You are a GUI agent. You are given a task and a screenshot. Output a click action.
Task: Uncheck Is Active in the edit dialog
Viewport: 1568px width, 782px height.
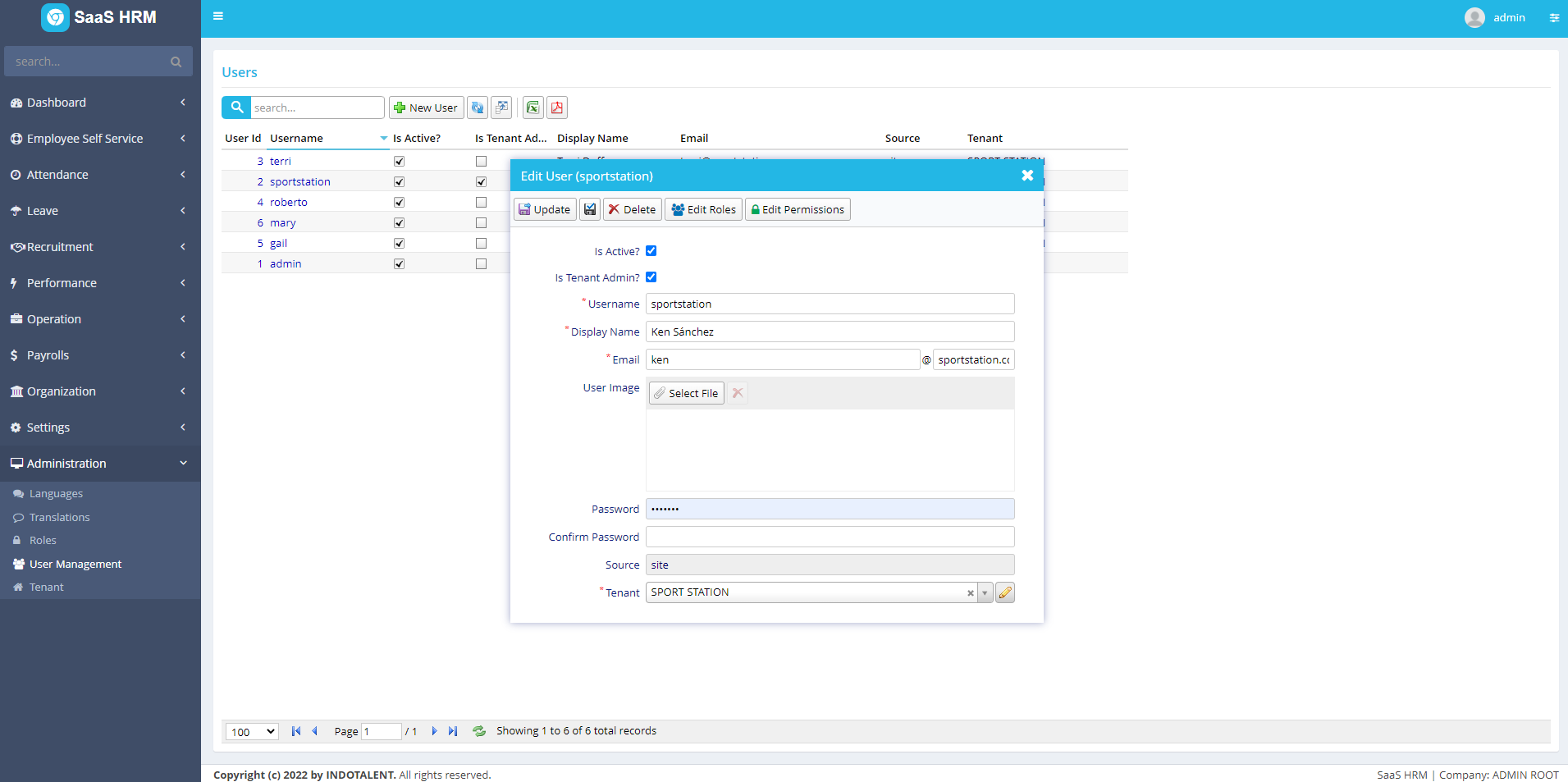(651, 250)
